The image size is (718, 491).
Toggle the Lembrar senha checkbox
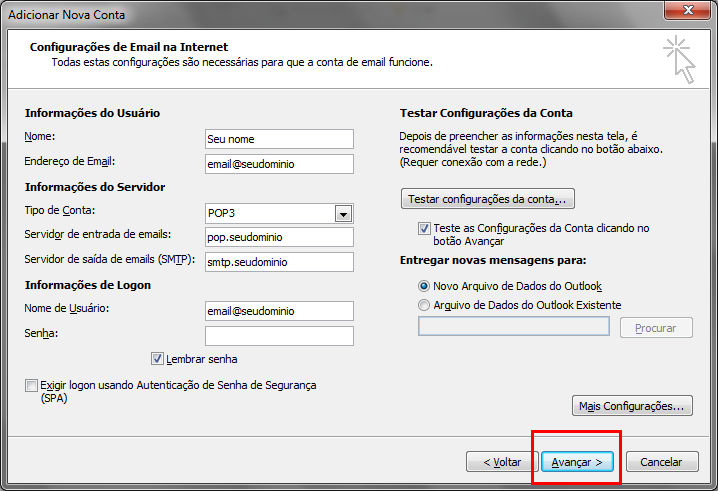[157, 359]
